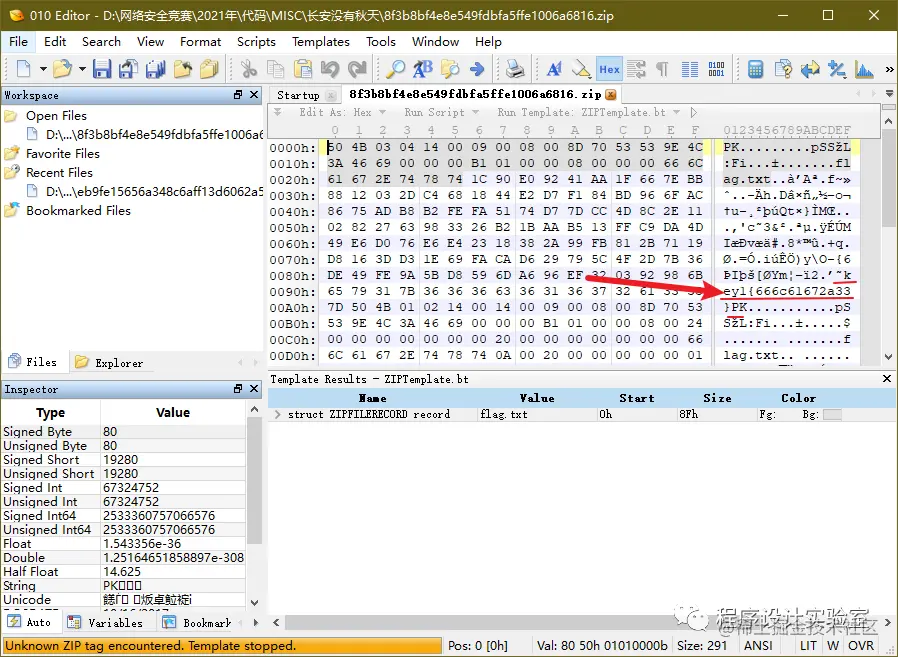Open the File menu
The width and height of the screenshot is (898, 657).
[x=18, y=42]
